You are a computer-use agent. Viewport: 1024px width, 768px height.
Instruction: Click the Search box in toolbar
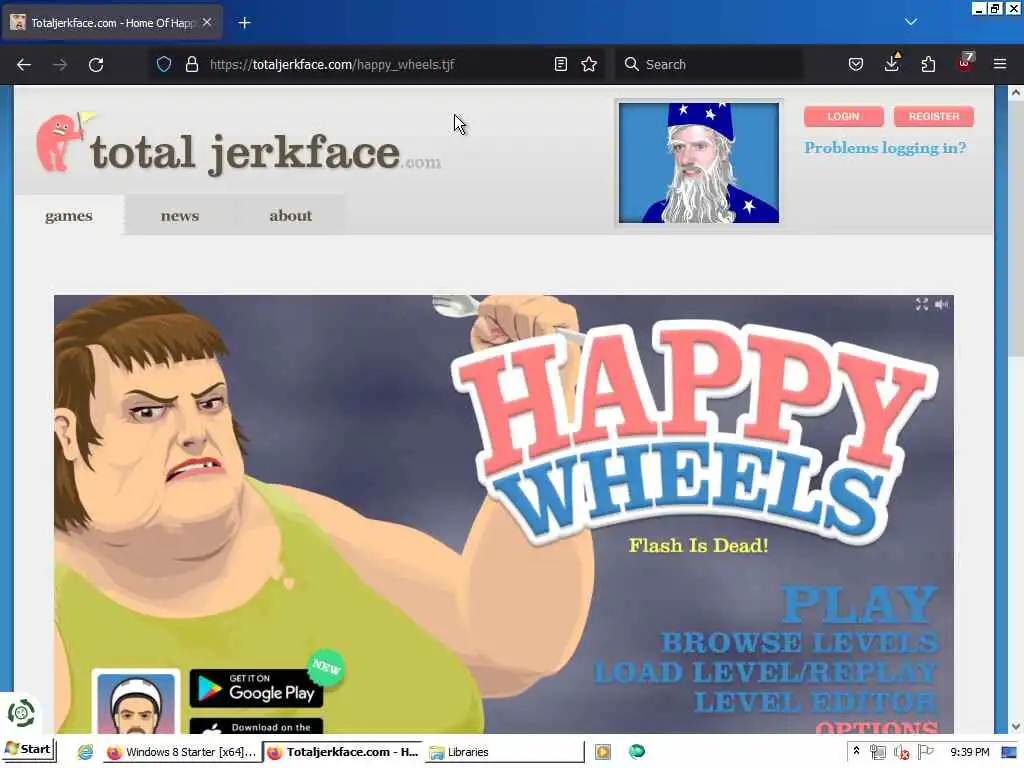pos(709,64)
